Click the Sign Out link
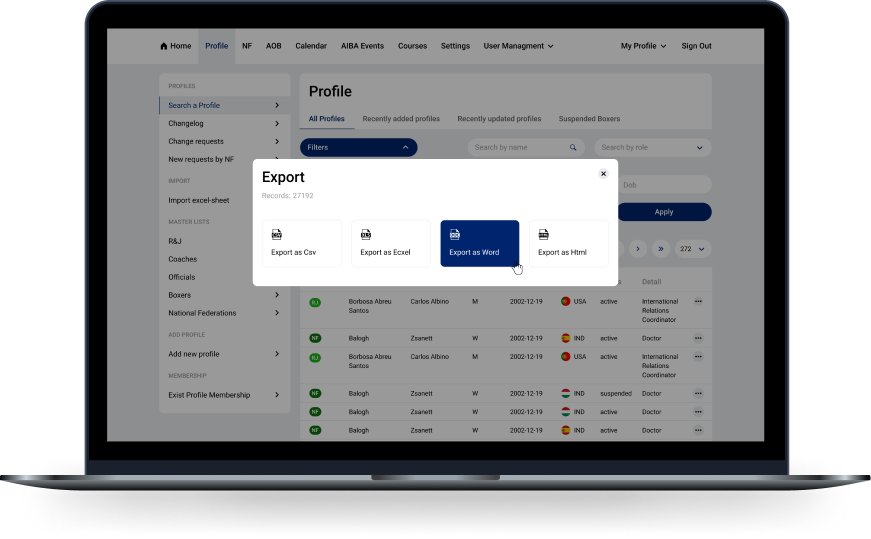Screen dimensions: 871x539 click(696, 46)
